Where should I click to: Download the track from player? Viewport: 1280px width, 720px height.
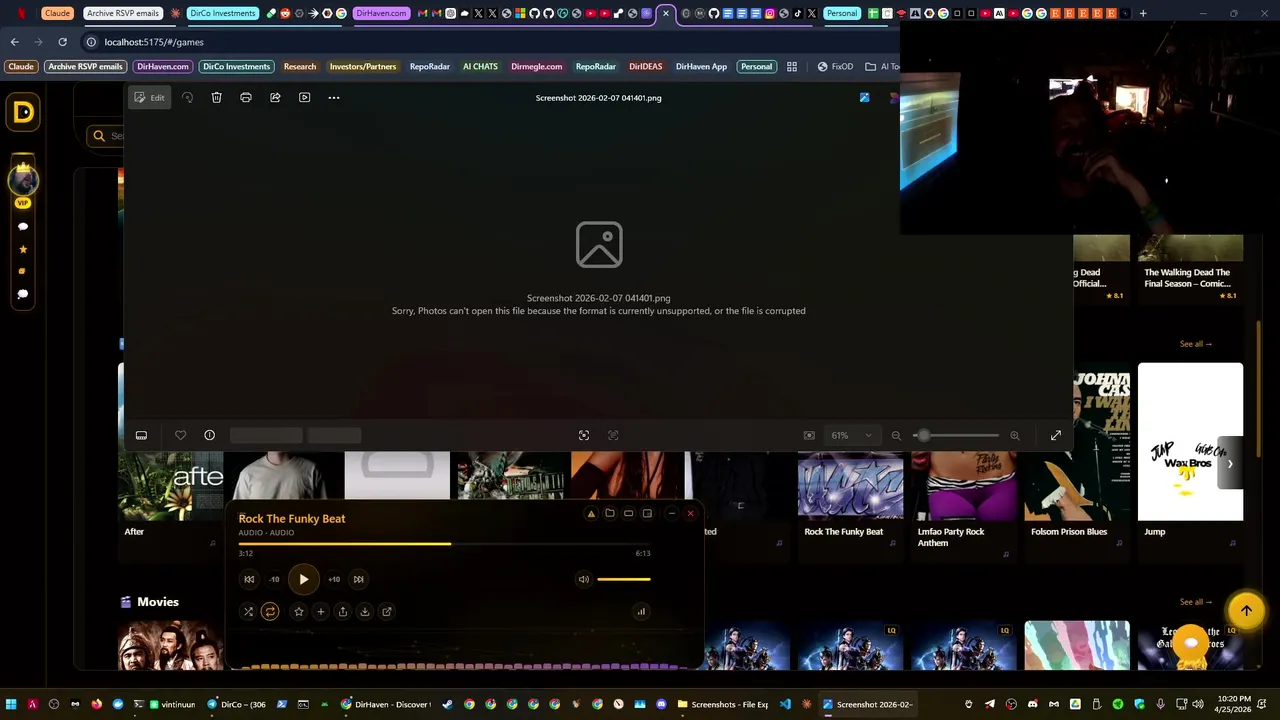point(364,612)
